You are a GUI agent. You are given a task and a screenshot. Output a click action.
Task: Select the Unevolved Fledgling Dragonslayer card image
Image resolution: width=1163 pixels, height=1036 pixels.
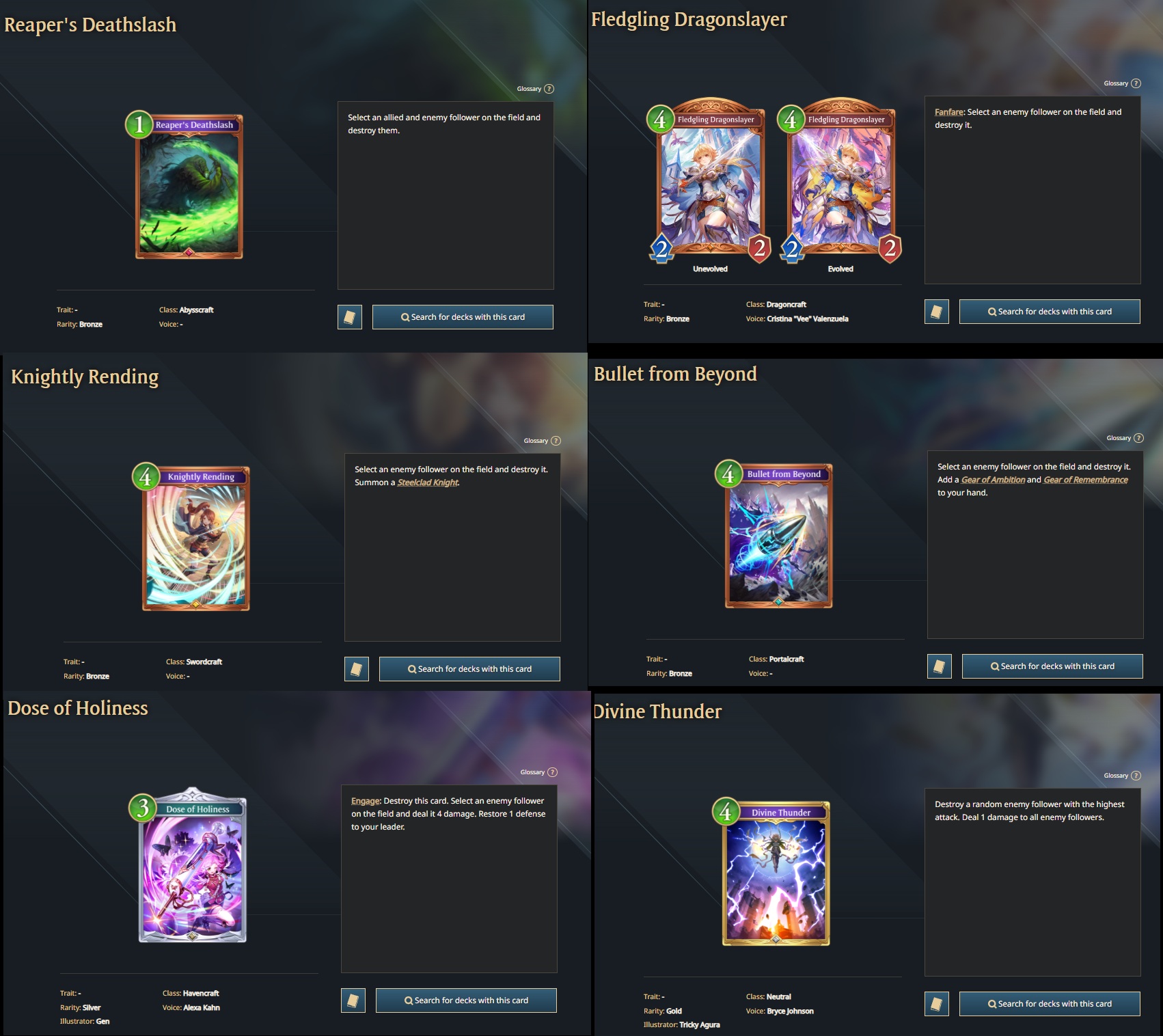click(x=710, y=180)
